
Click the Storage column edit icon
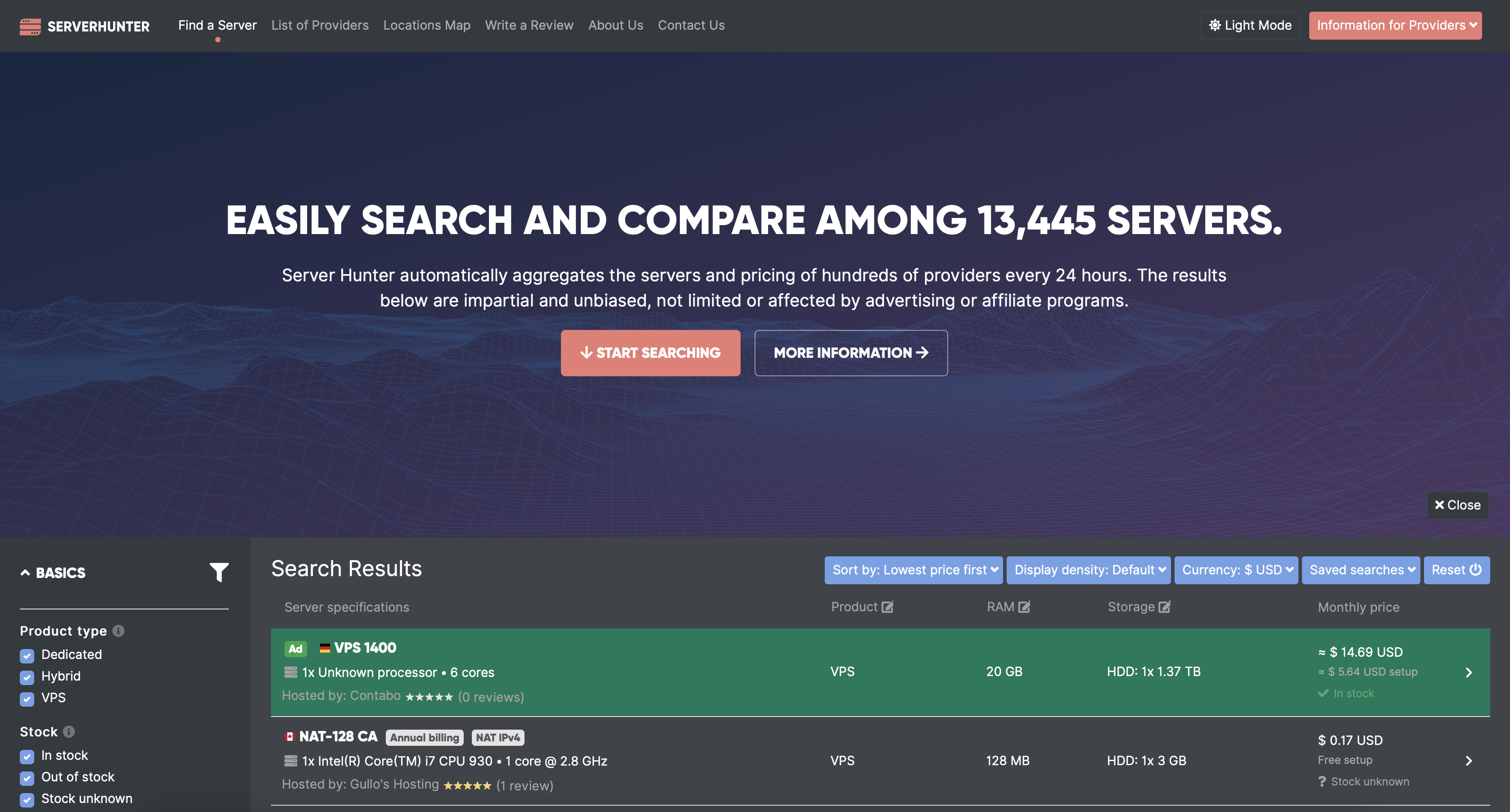(x=1164, y=607)
